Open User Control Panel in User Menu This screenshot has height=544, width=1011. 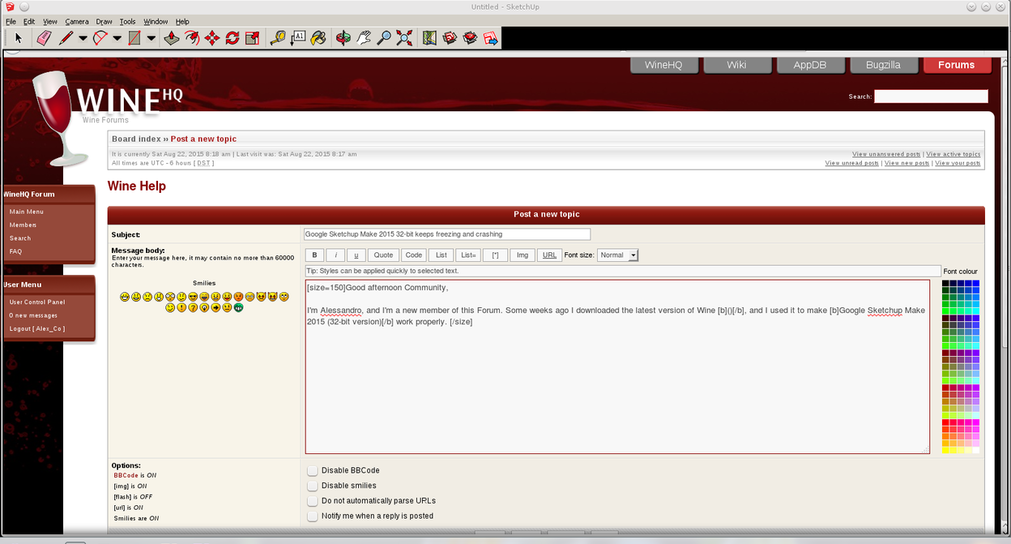[x=37, y=302]
